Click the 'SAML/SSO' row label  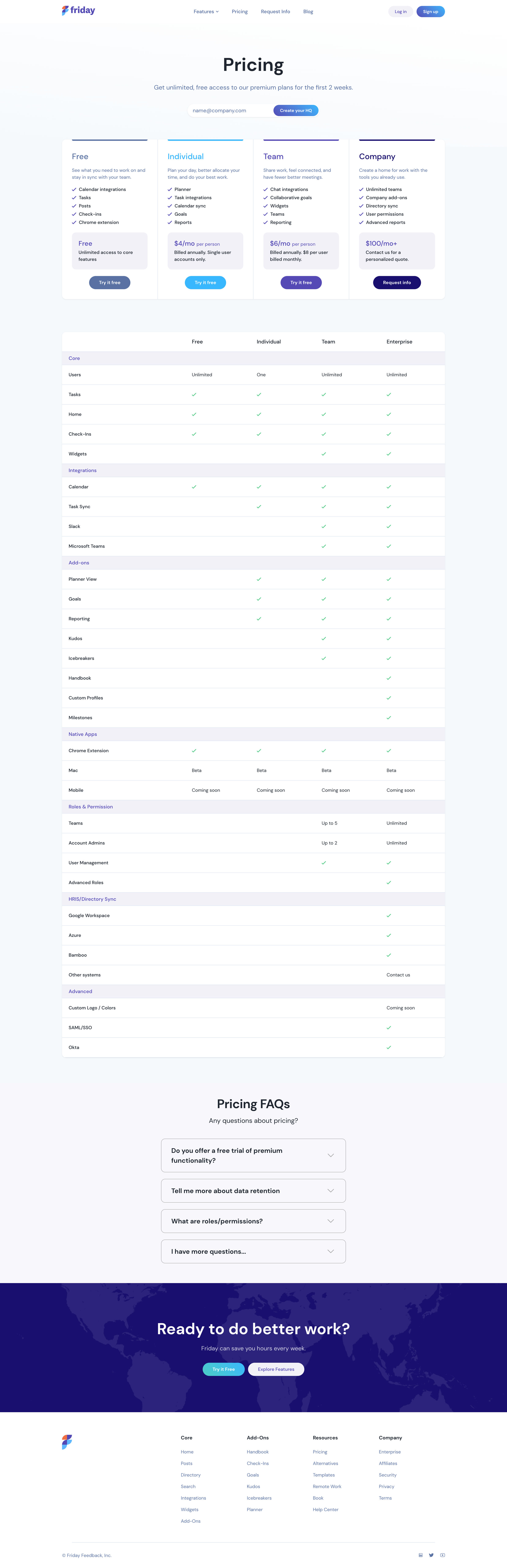click(x=80, y=1027)
